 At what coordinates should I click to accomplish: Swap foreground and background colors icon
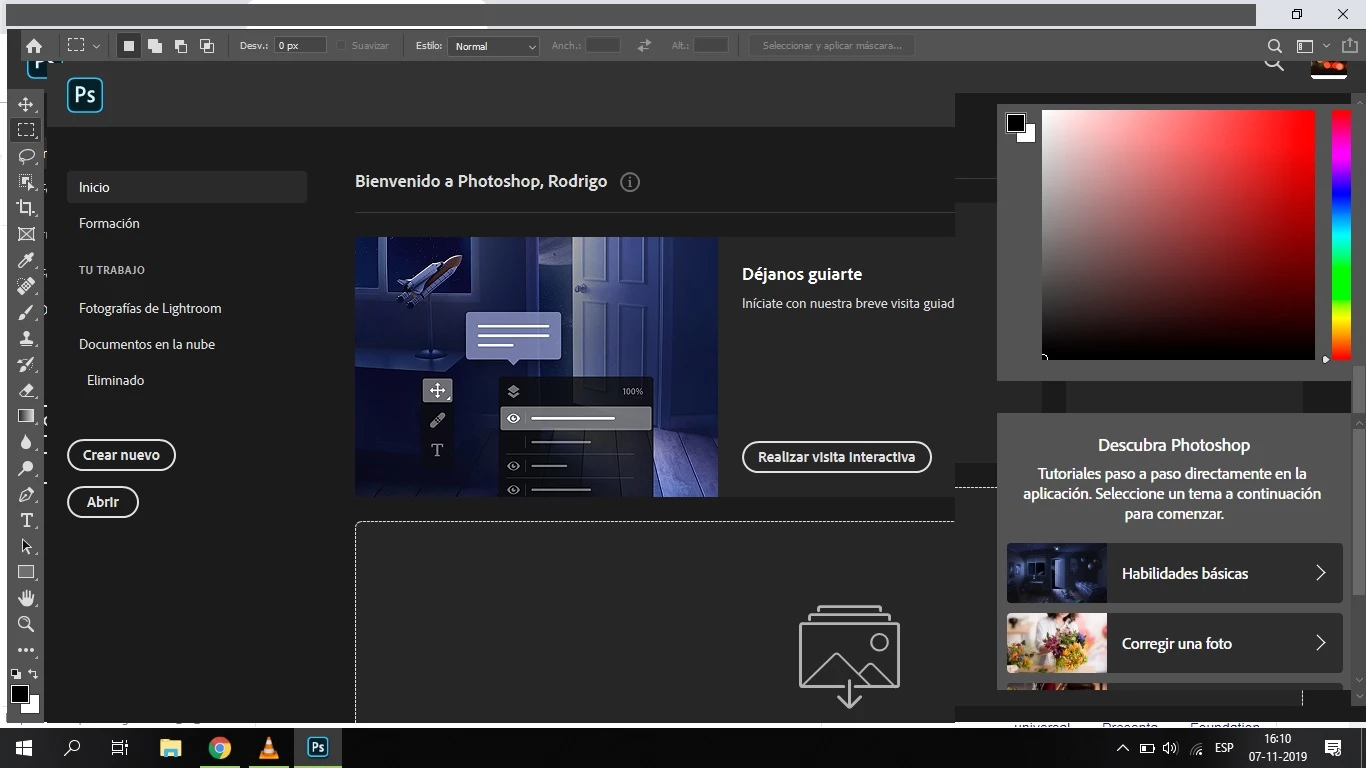(34, 674)
